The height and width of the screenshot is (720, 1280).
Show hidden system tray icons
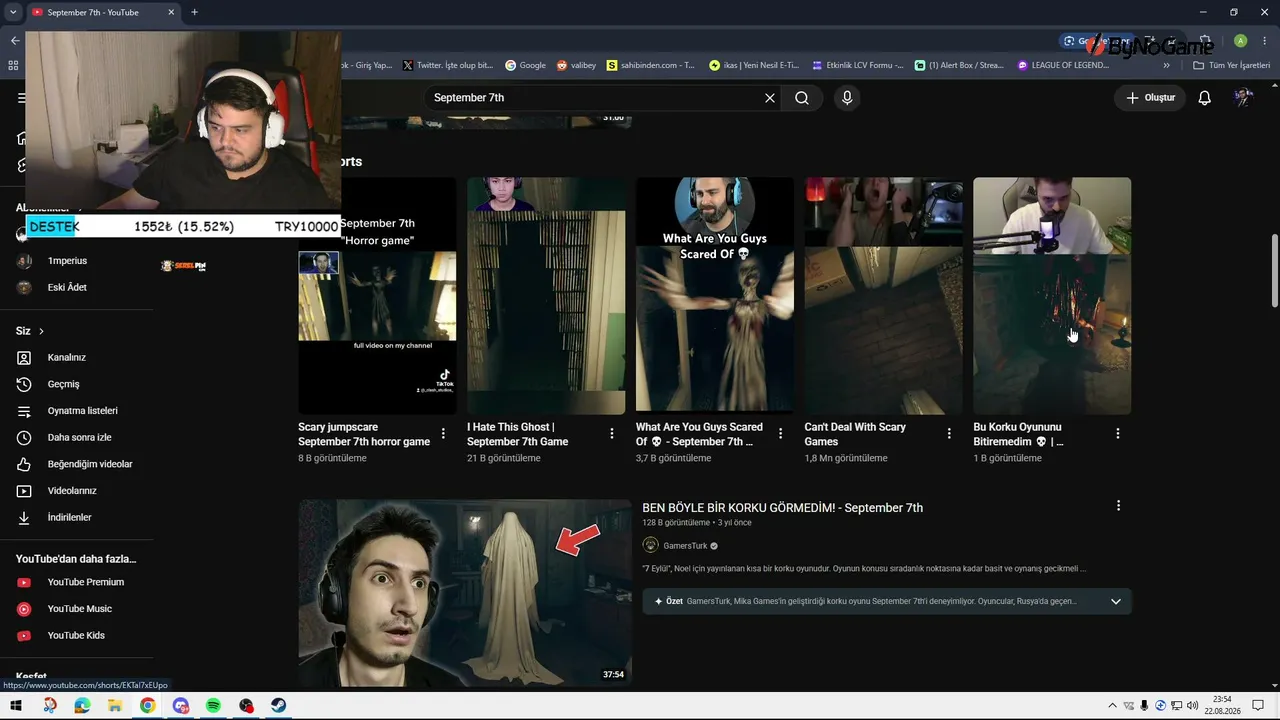[x=1112, y=706]
